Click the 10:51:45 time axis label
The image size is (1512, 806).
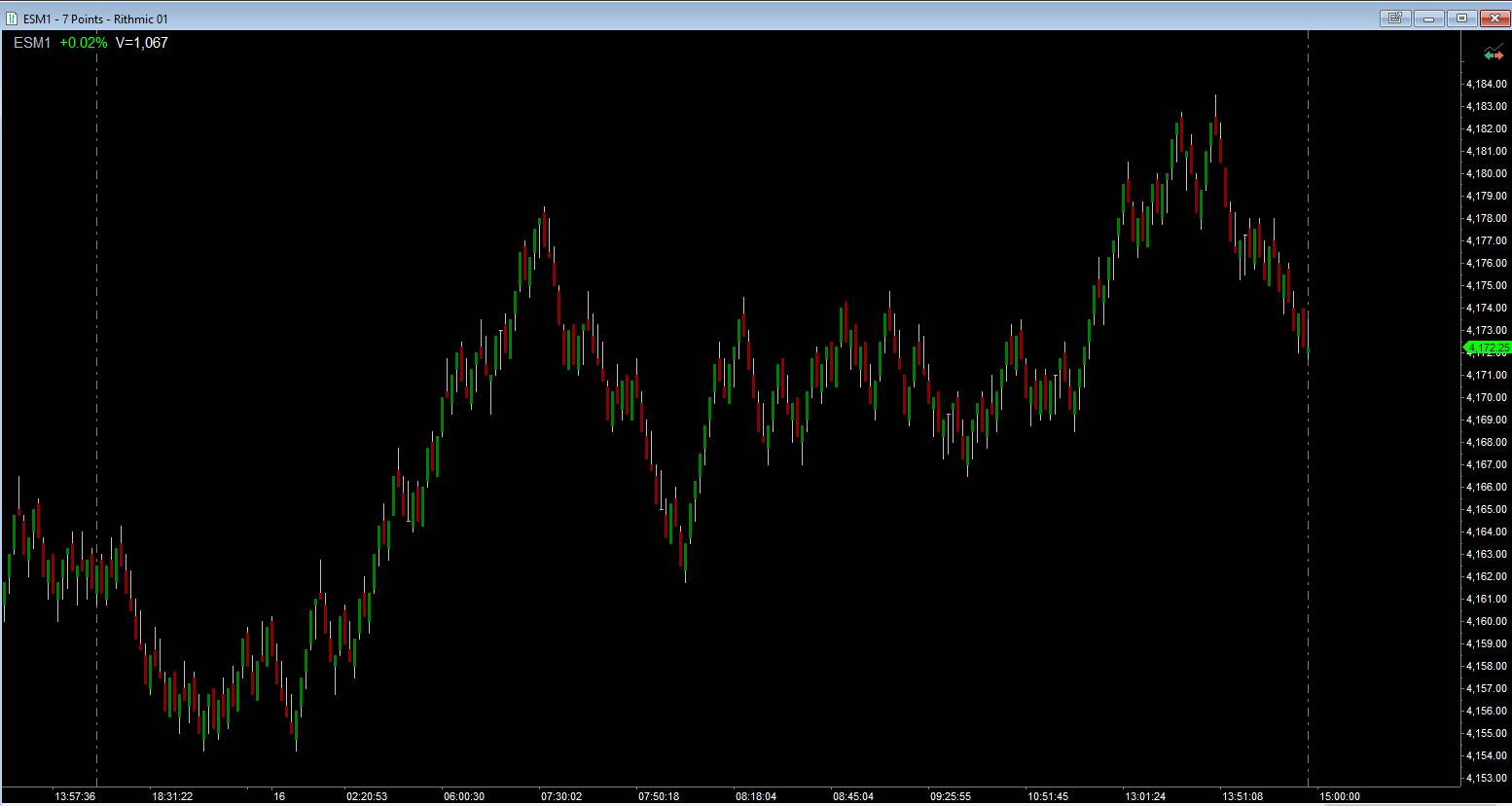tap(1048, 796)
